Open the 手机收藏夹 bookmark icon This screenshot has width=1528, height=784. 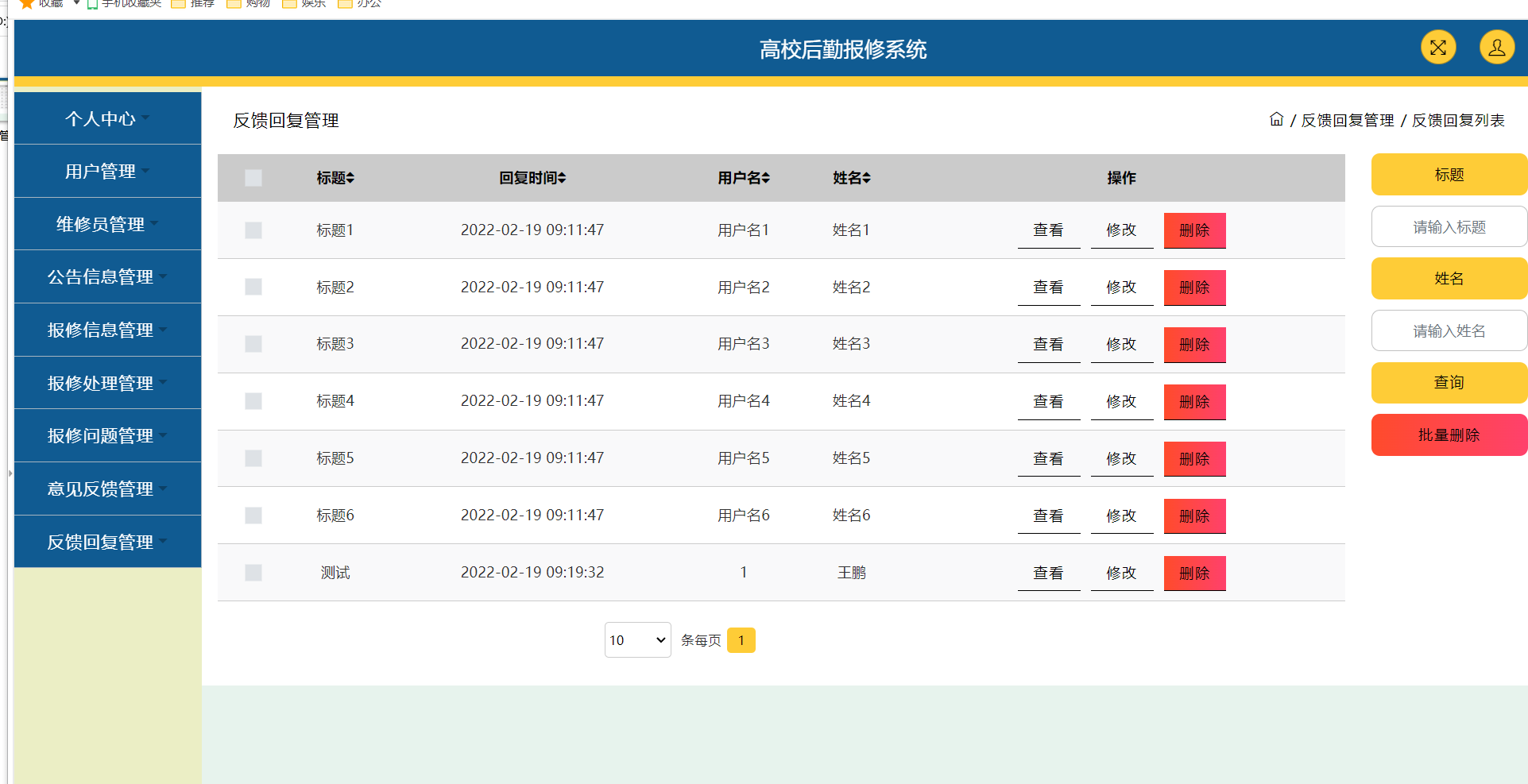pos(90,4)
